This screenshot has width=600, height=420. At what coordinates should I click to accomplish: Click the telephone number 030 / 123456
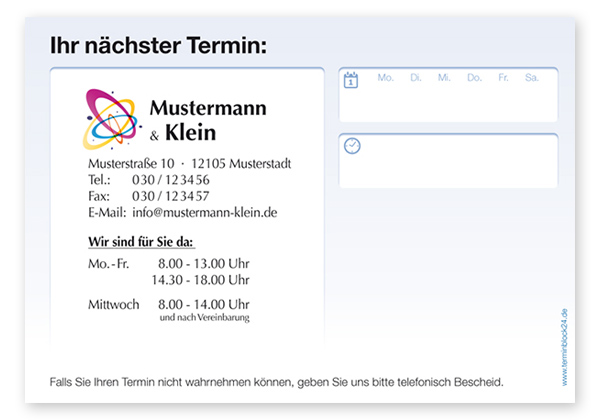pyautogui.click(x=171, y=180)
